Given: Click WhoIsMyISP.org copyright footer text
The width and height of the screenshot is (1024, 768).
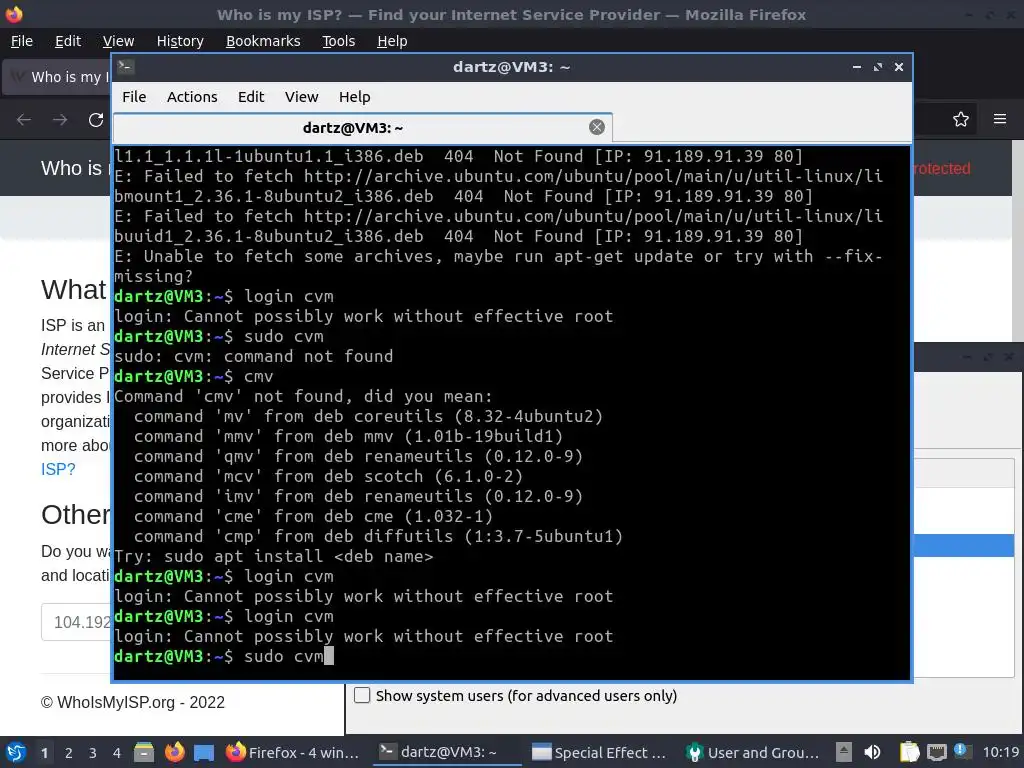Looking at the screenshot, I should click(x=133, y=703).
